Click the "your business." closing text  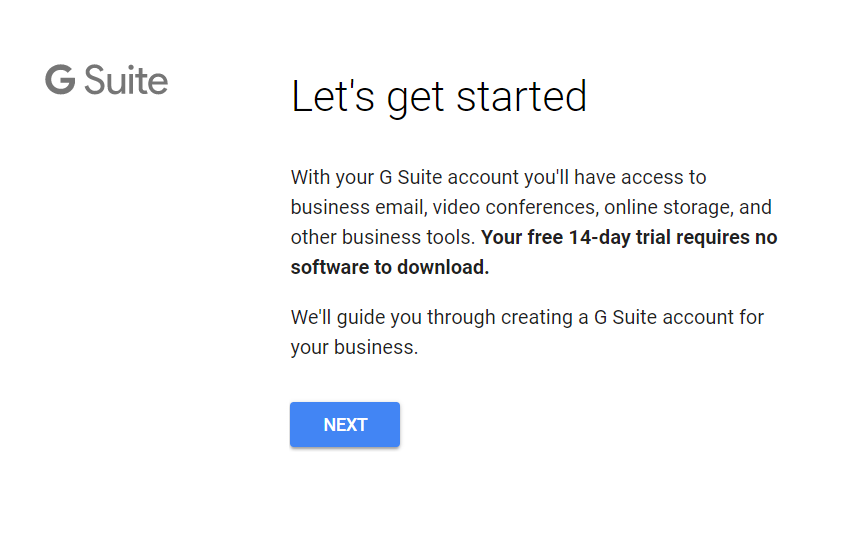click(354, 348)
